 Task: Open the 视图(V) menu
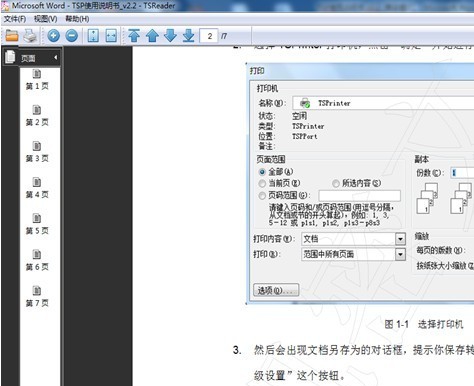[x=46, y=19]
